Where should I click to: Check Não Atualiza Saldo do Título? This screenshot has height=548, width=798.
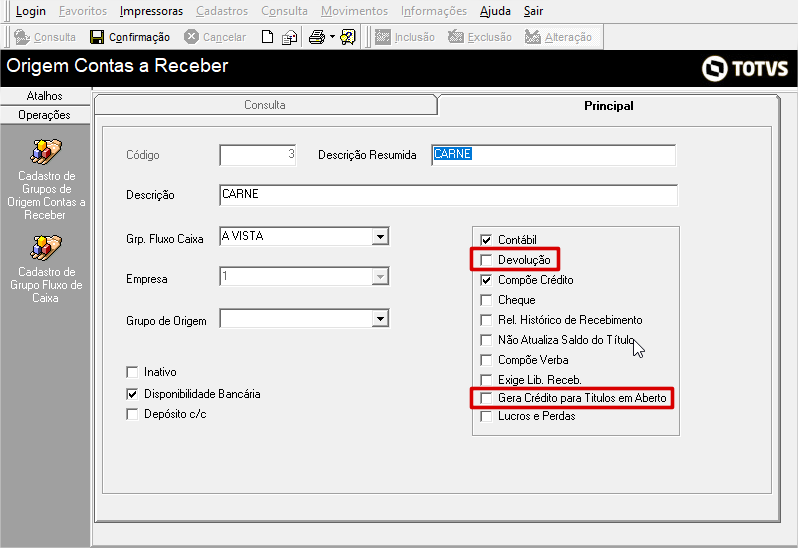coord(486,340)
